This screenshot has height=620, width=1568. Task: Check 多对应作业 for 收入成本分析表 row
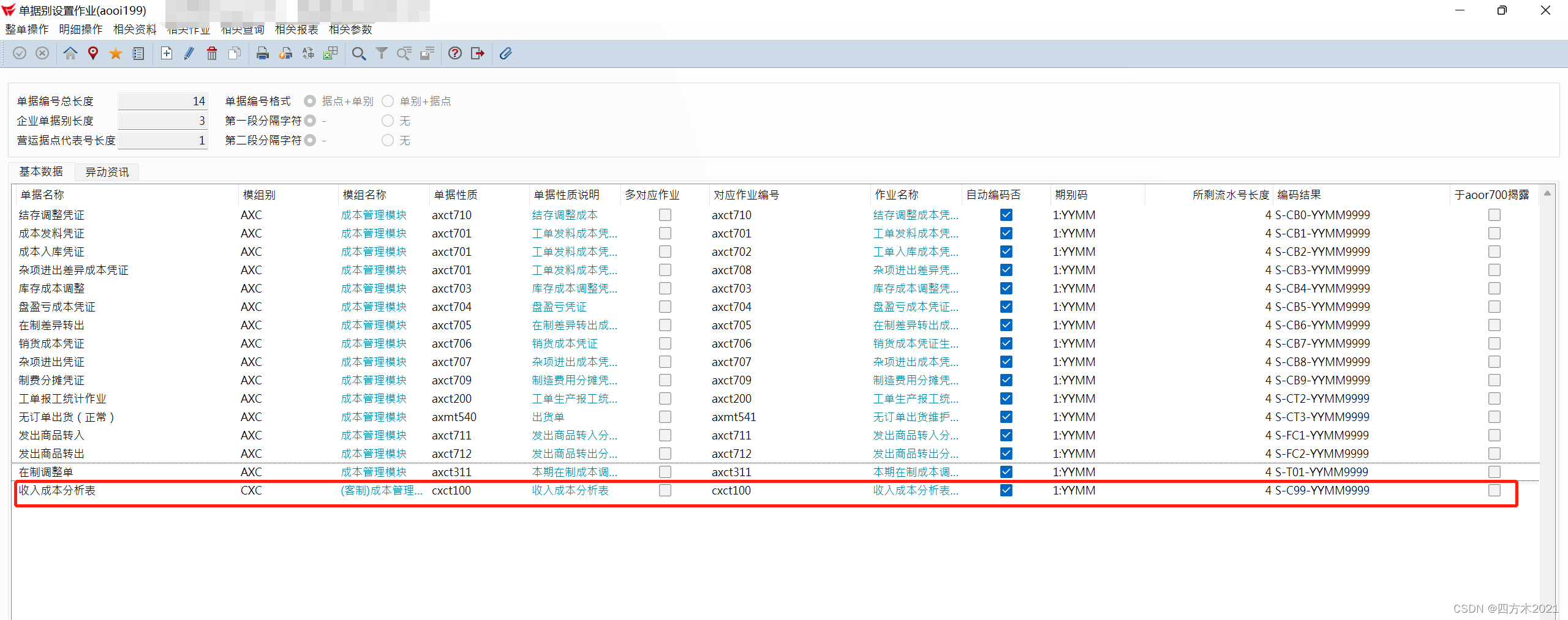[x=665, y=490]
